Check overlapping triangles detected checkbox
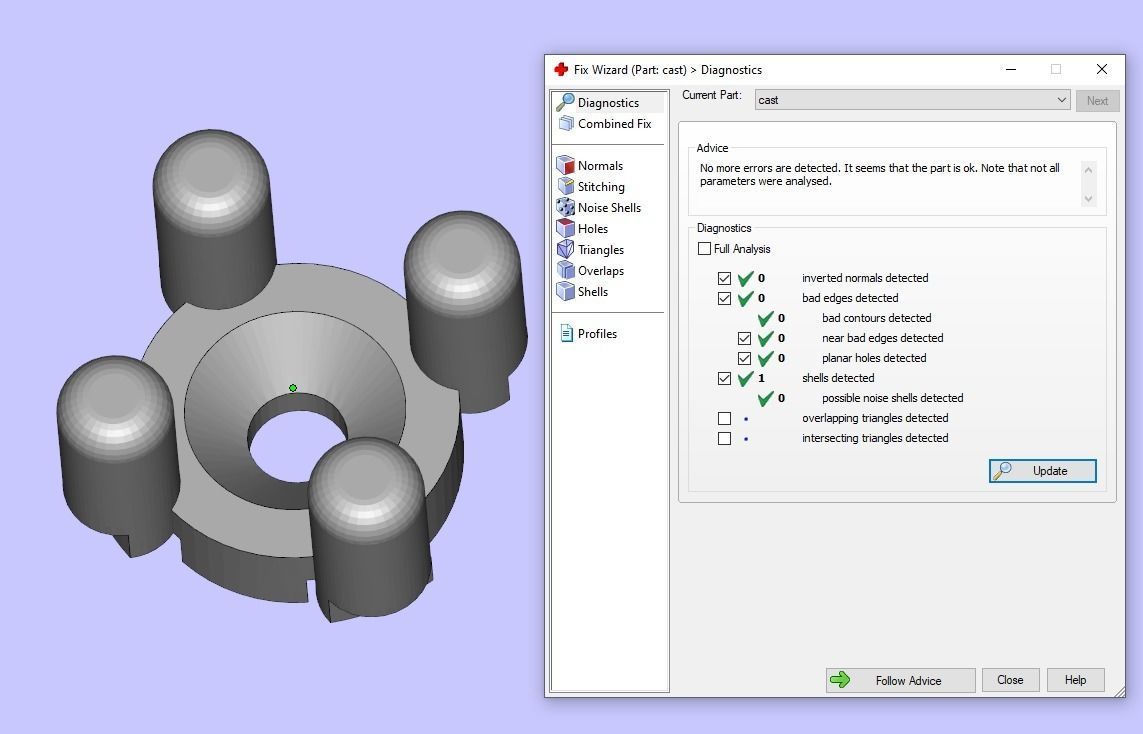Image resolution: width=1143 pixels, height=734 pixels. coord(724,418)
